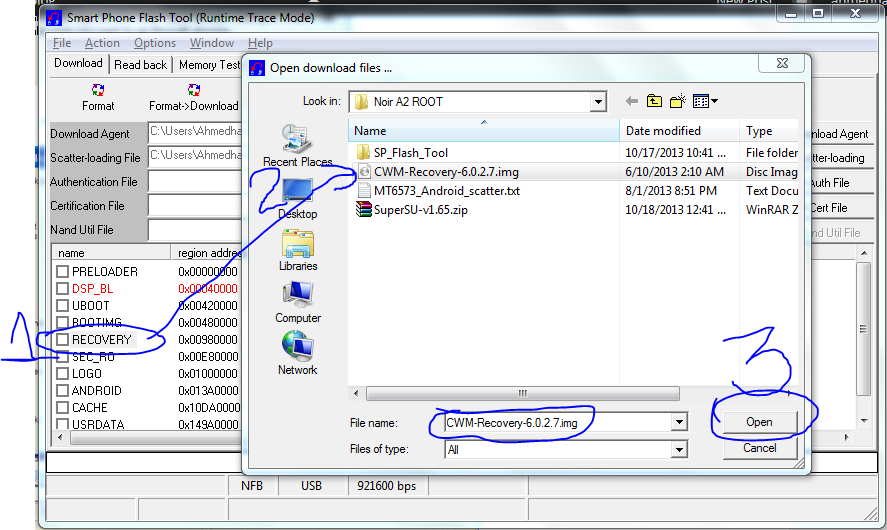Viewport: 887px width, 530px height.
Task: Click the Open download files dialog icon
Action: click(257, 68)
